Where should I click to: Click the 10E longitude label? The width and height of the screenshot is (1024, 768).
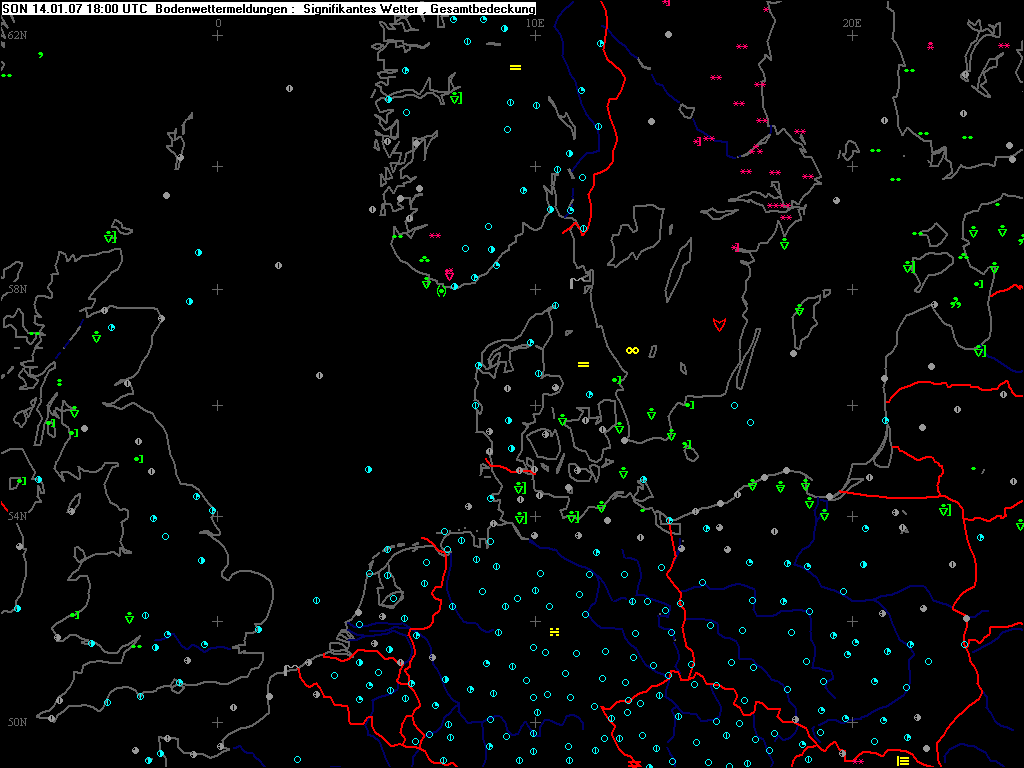tap(535, 22)
